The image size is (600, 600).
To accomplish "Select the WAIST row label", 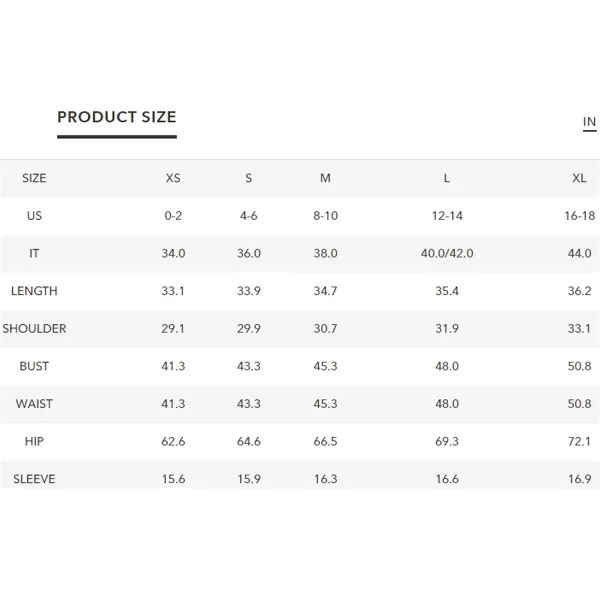I will 34,404.
